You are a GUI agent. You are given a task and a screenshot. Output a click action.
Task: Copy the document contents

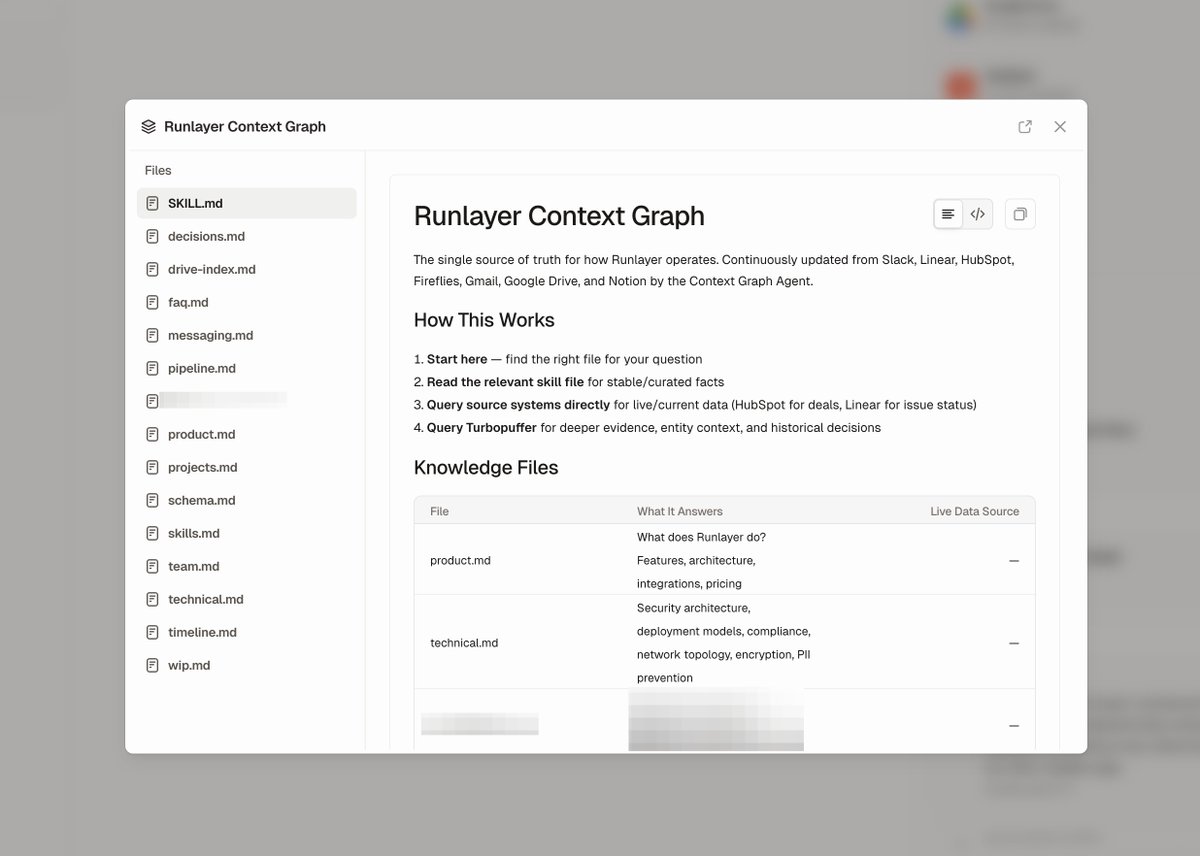point(1020,214)
